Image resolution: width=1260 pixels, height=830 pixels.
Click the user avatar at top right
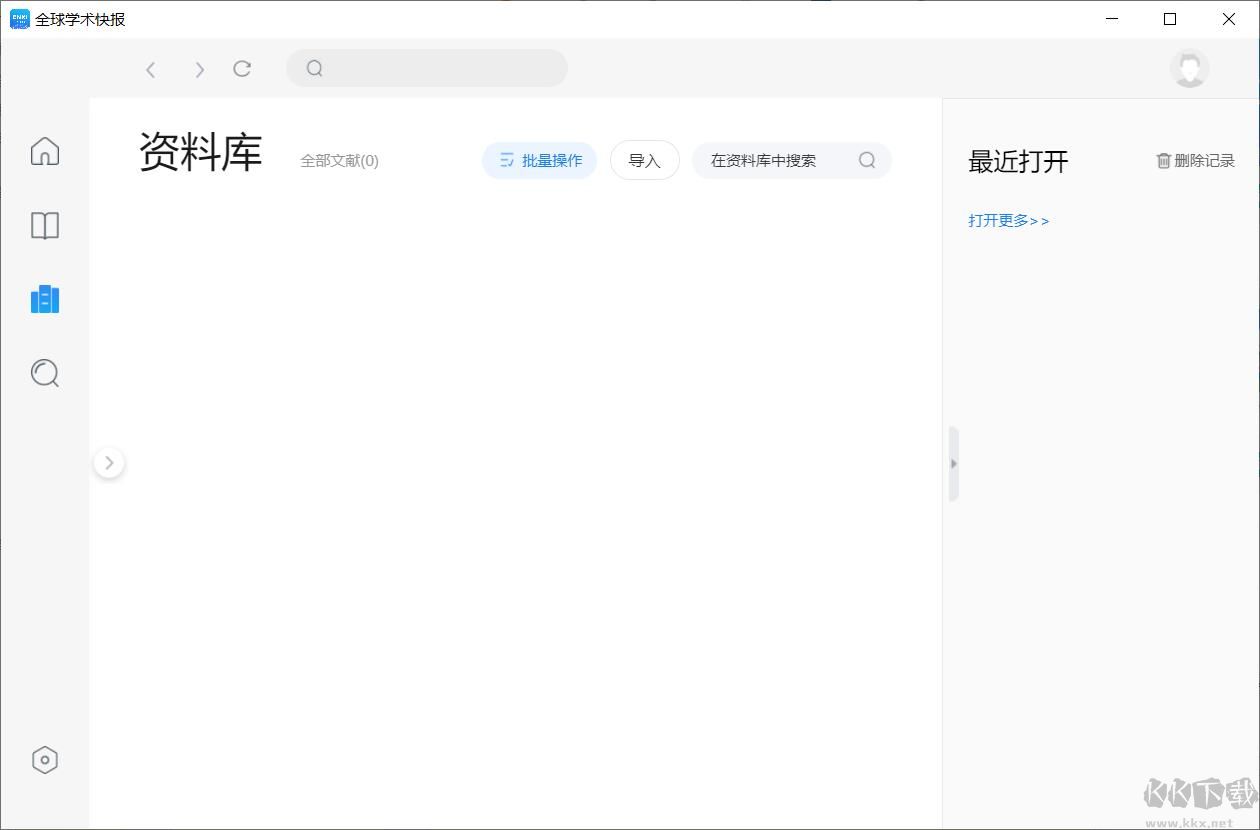tap(1189, 69)
